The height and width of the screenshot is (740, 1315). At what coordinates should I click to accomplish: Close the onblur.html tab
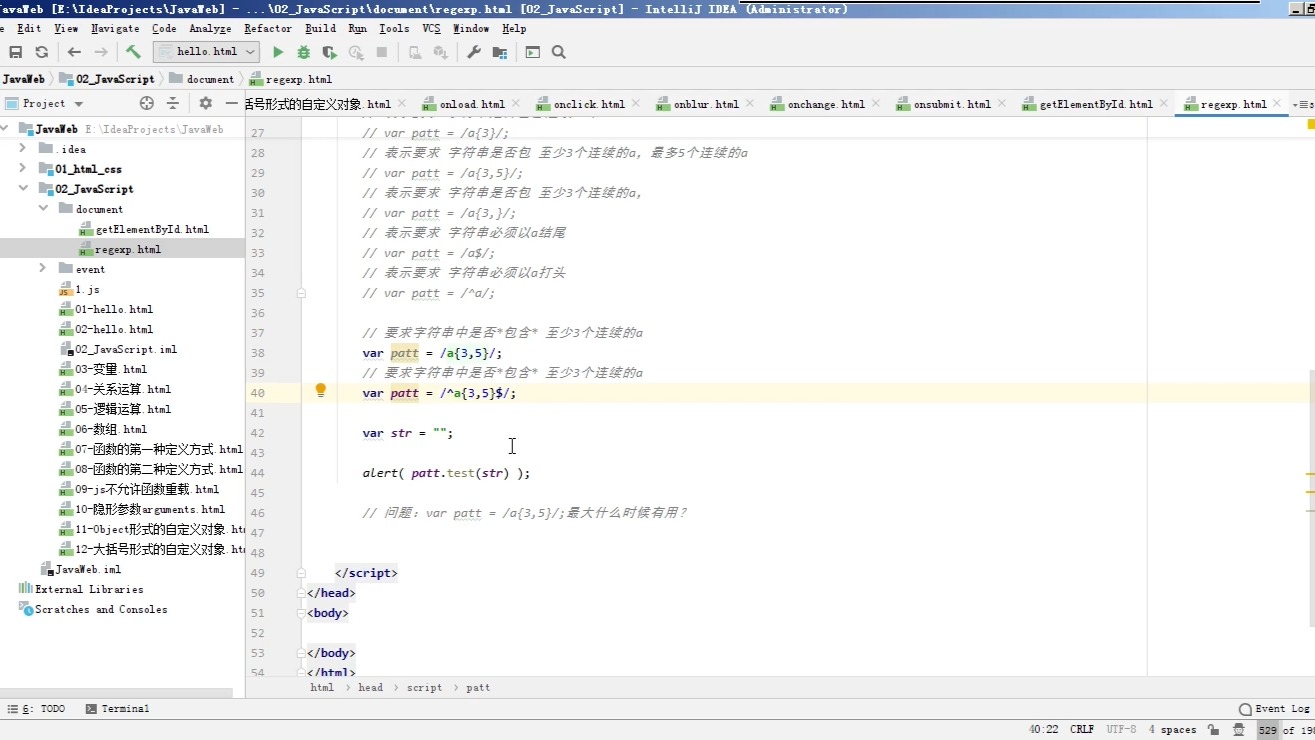point(750,104)
